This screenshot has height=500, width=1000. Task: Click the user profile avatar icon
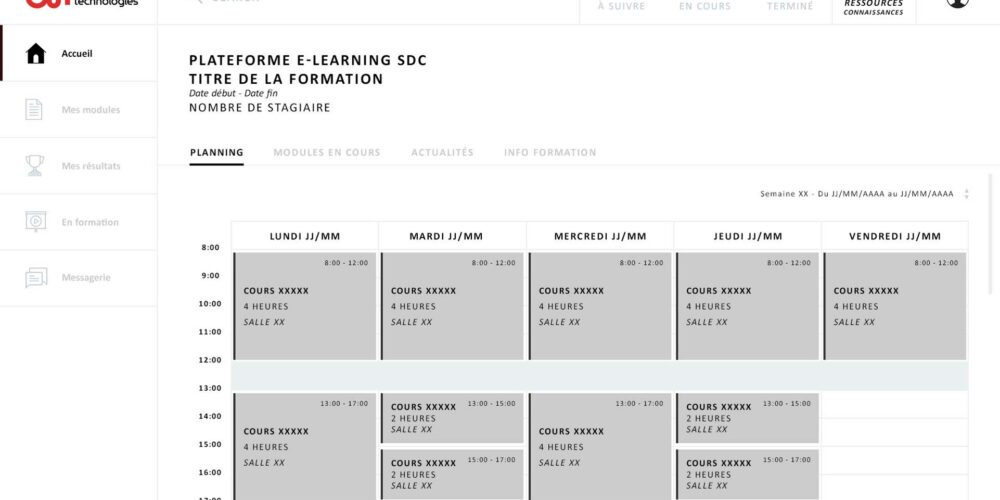(x=957, y=3)
